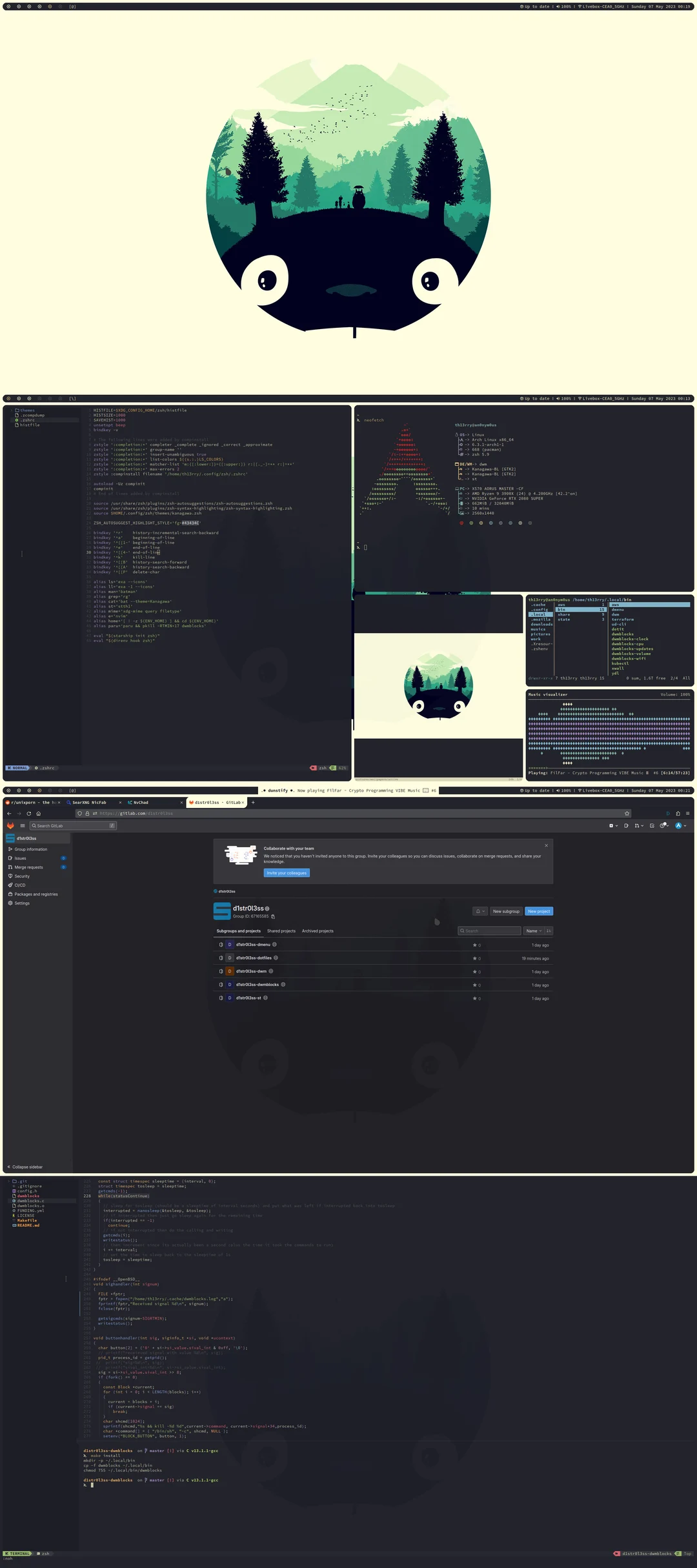Open the d1str0l3ss-dwm project
Image resolution: width=697 pixels, height=1568 pixels.
pyautogui.click(x=251, y=971)
